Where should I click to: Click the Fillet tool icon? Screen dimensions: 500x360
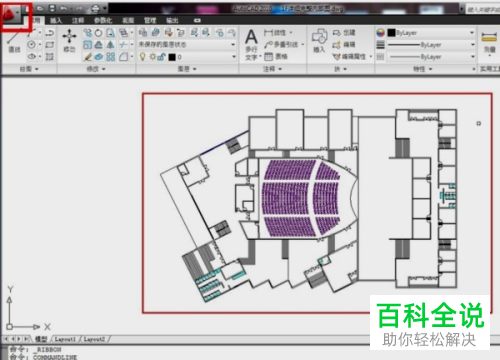click(123, 57)
